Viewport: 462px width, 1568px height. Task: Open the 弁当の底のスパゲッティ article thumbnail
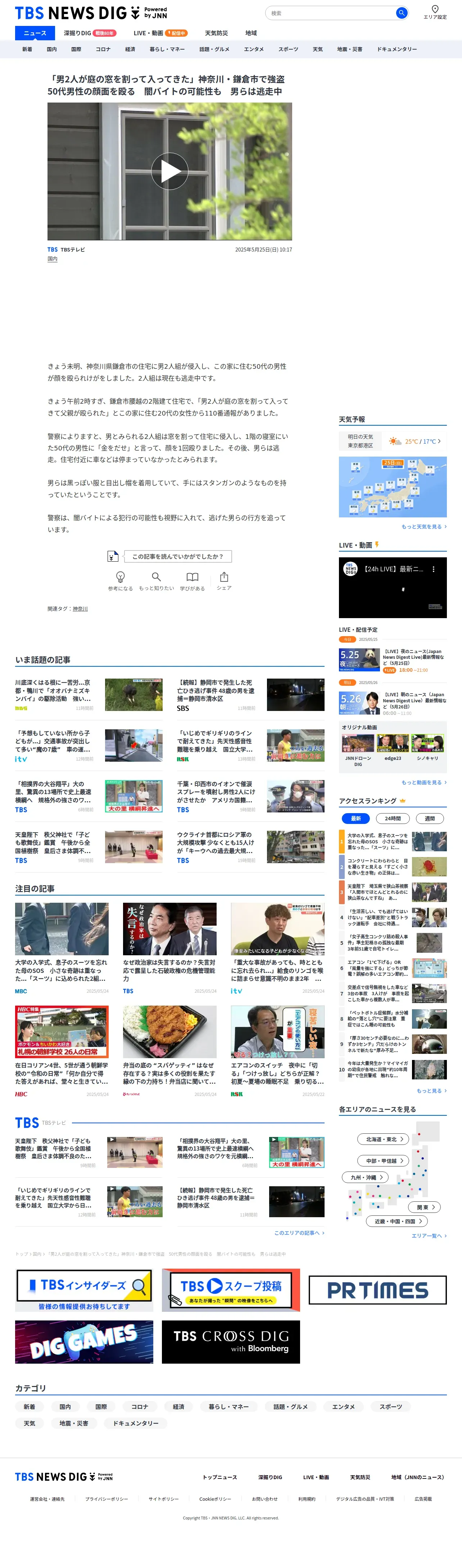(x=170, y=1032)
